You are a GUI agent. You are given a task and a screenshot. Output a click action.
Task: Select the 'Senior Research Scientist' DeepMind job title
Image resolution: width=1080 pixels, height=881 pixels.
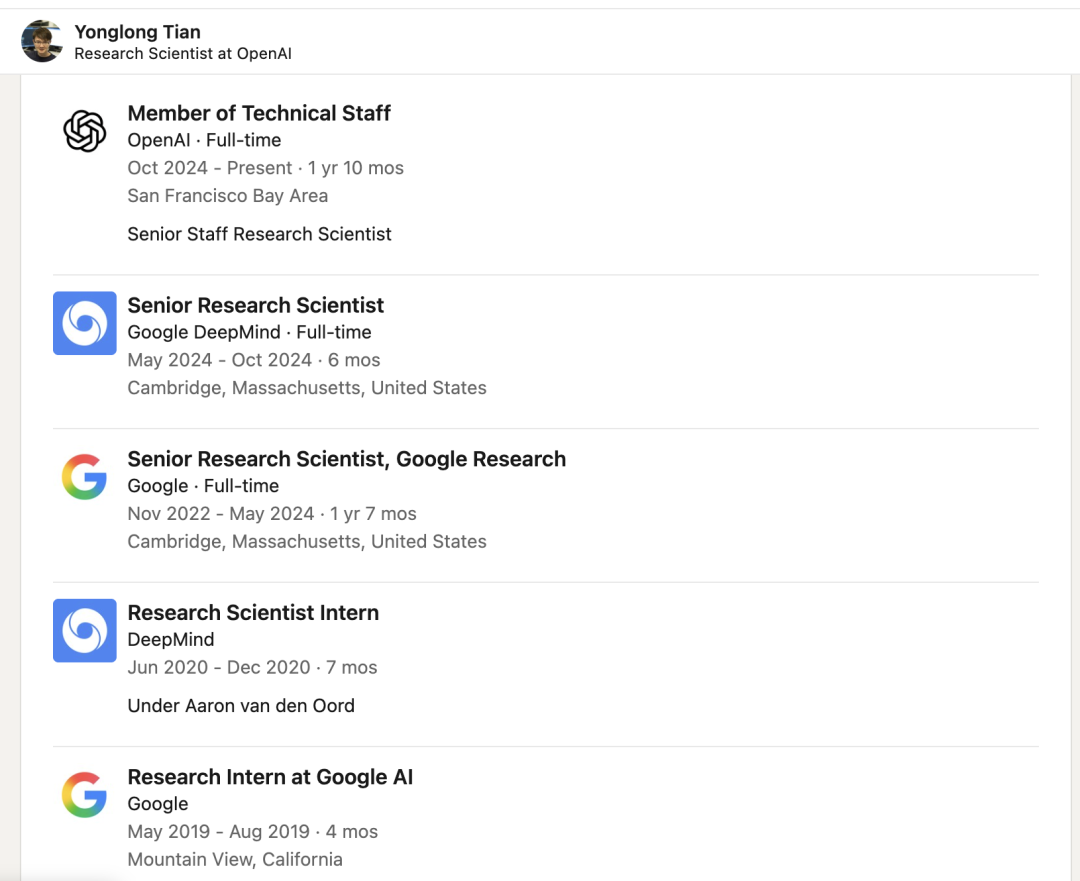(x=256, y=305)
